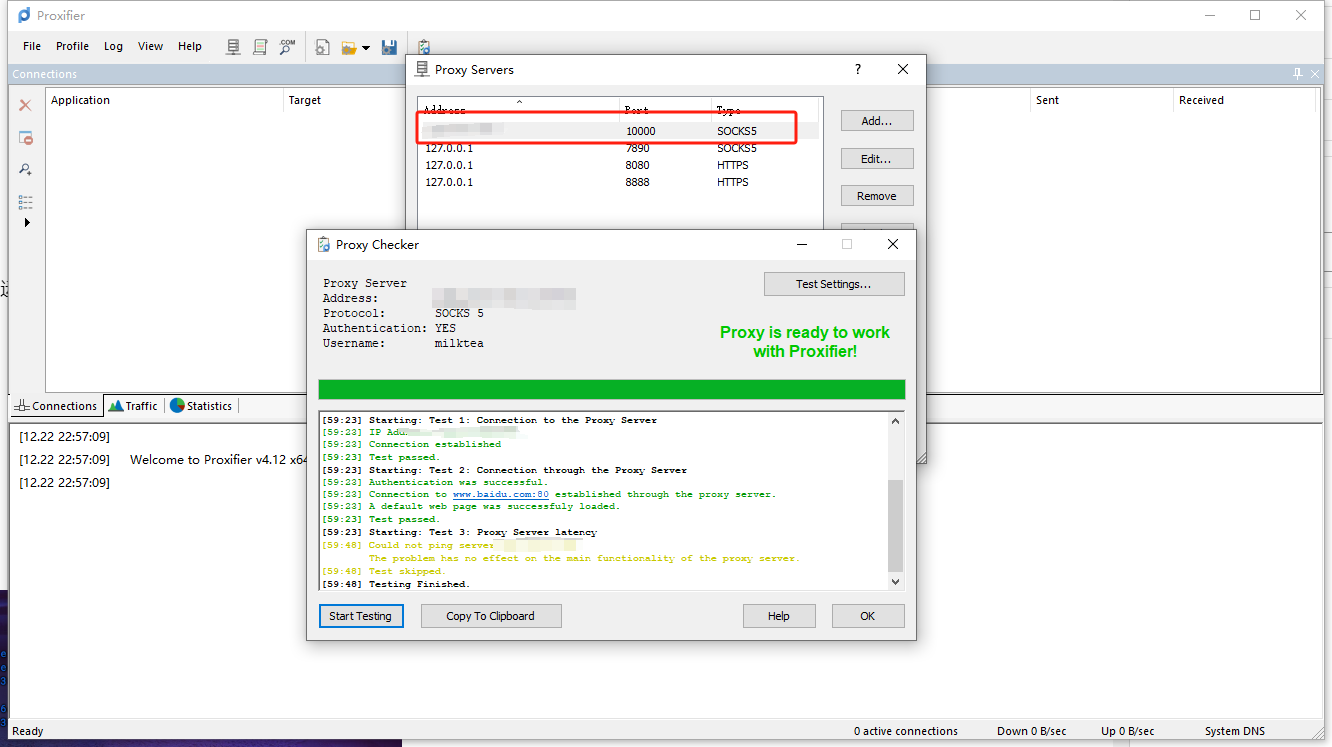Image resolution: width=1332 pixels, height=747 pixels.
Task: Click the Proxifier logo in the title bar
Action: (24, 15)
